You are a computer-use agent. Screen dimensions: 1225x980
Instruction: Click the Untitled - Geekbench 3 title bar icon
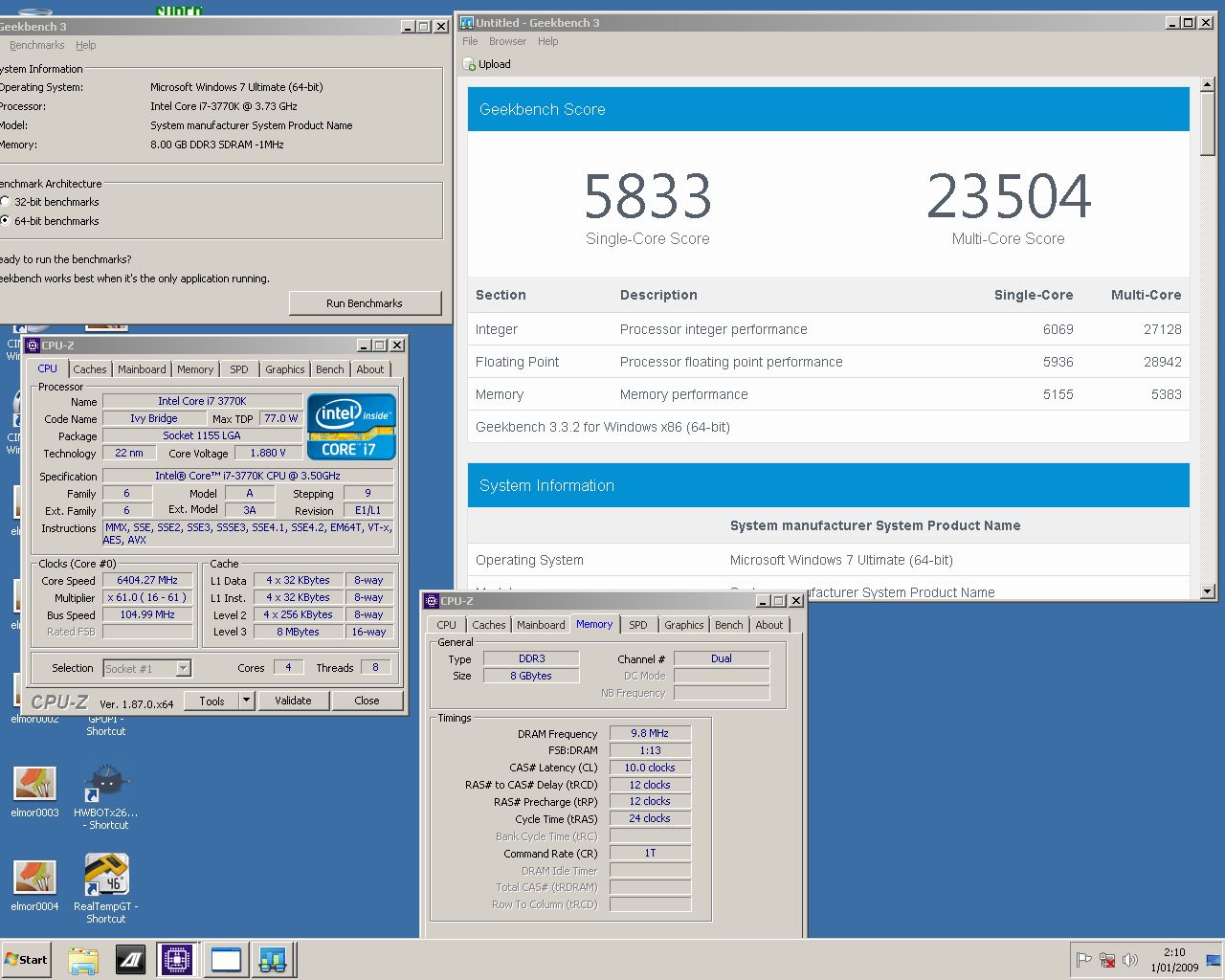pyautogui.click(x=467, y=22)
